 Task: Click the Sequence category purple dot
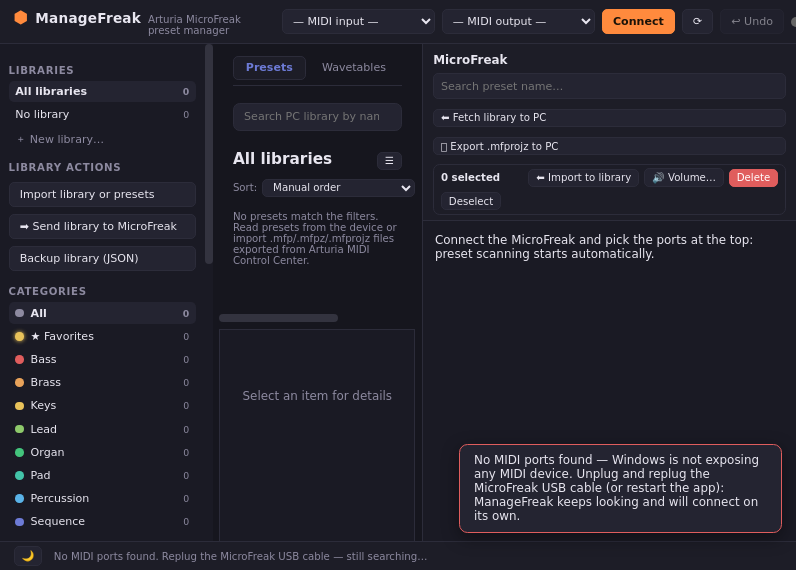coord(20,521)
